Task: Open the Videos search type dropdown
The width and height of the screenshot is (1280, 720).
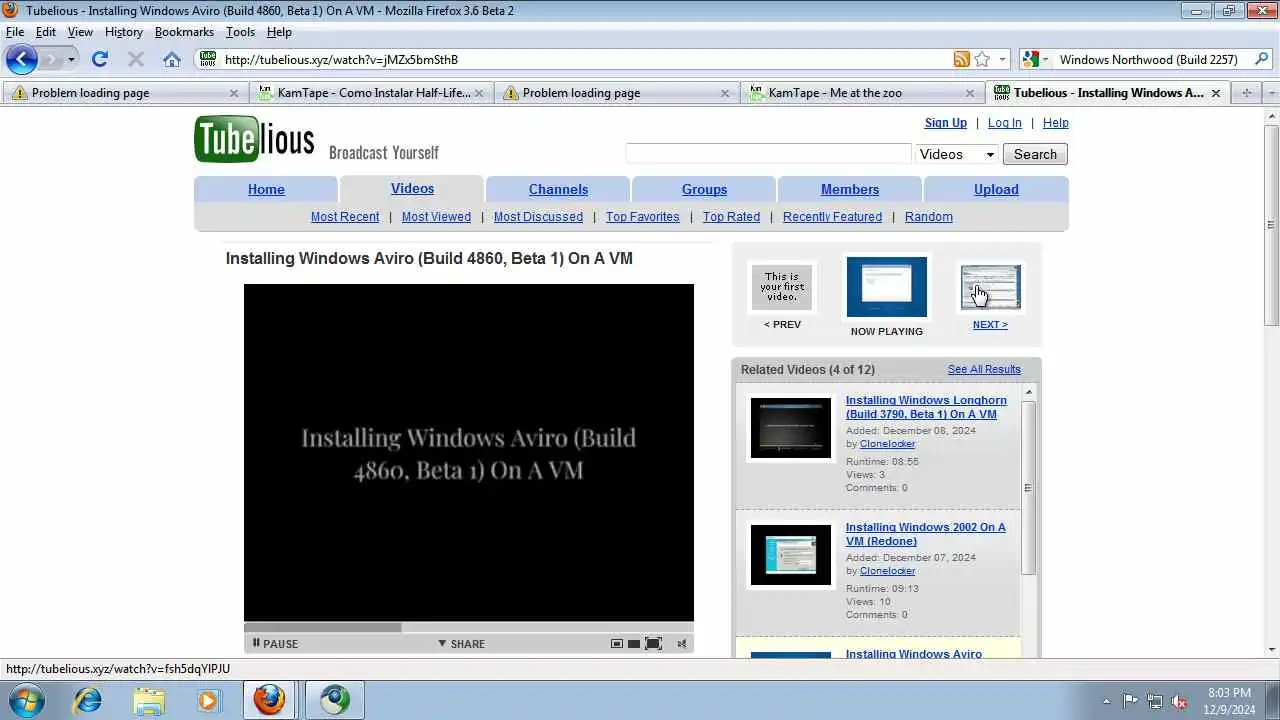Action: 957,154
